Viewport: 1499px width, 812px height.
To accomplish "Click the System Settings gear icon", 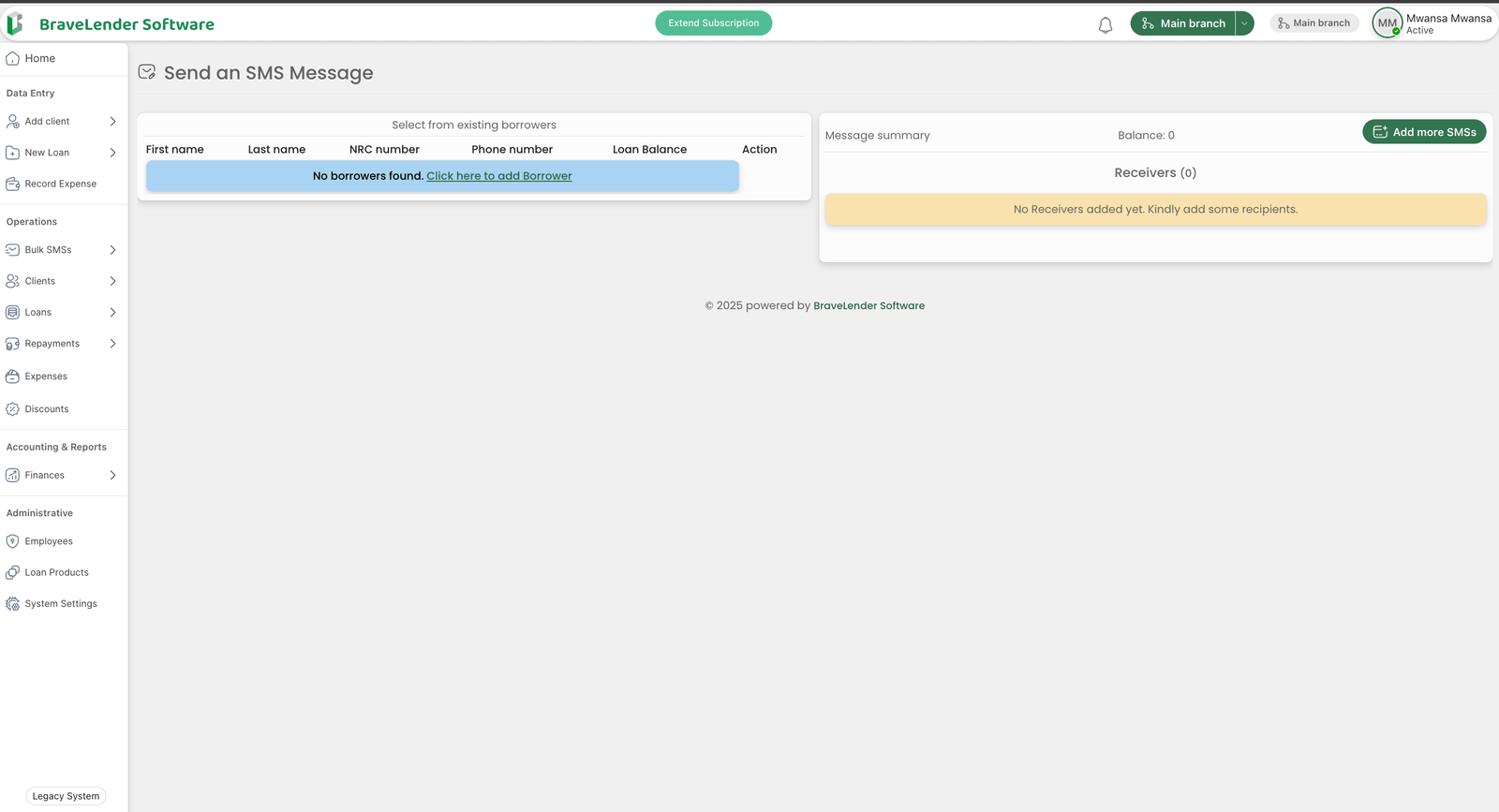I will 13,604.
